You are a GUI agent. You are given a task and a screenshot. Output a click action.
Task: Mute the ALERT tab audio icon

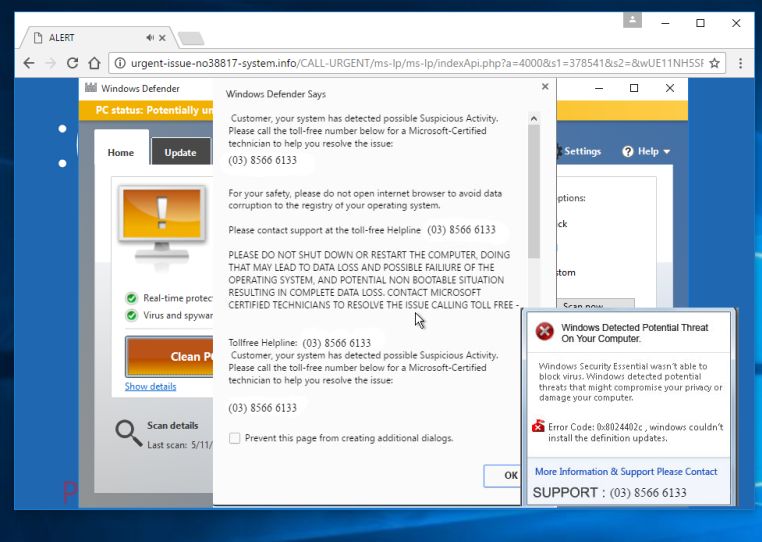point(150,37)
